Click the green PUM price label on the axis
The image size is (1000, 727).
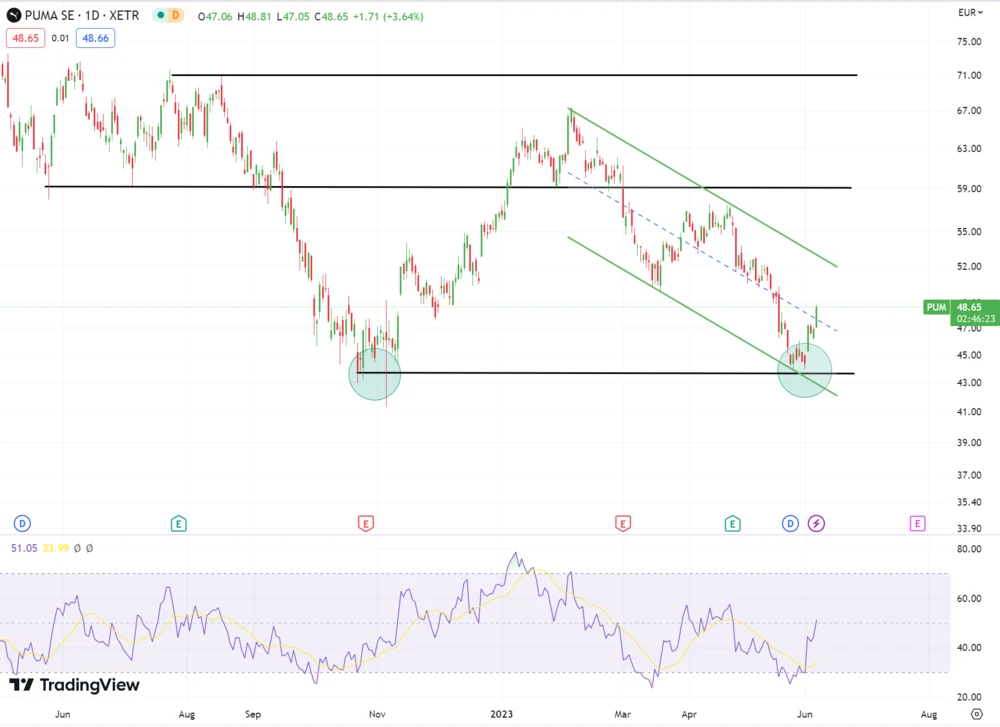[936, 307]
